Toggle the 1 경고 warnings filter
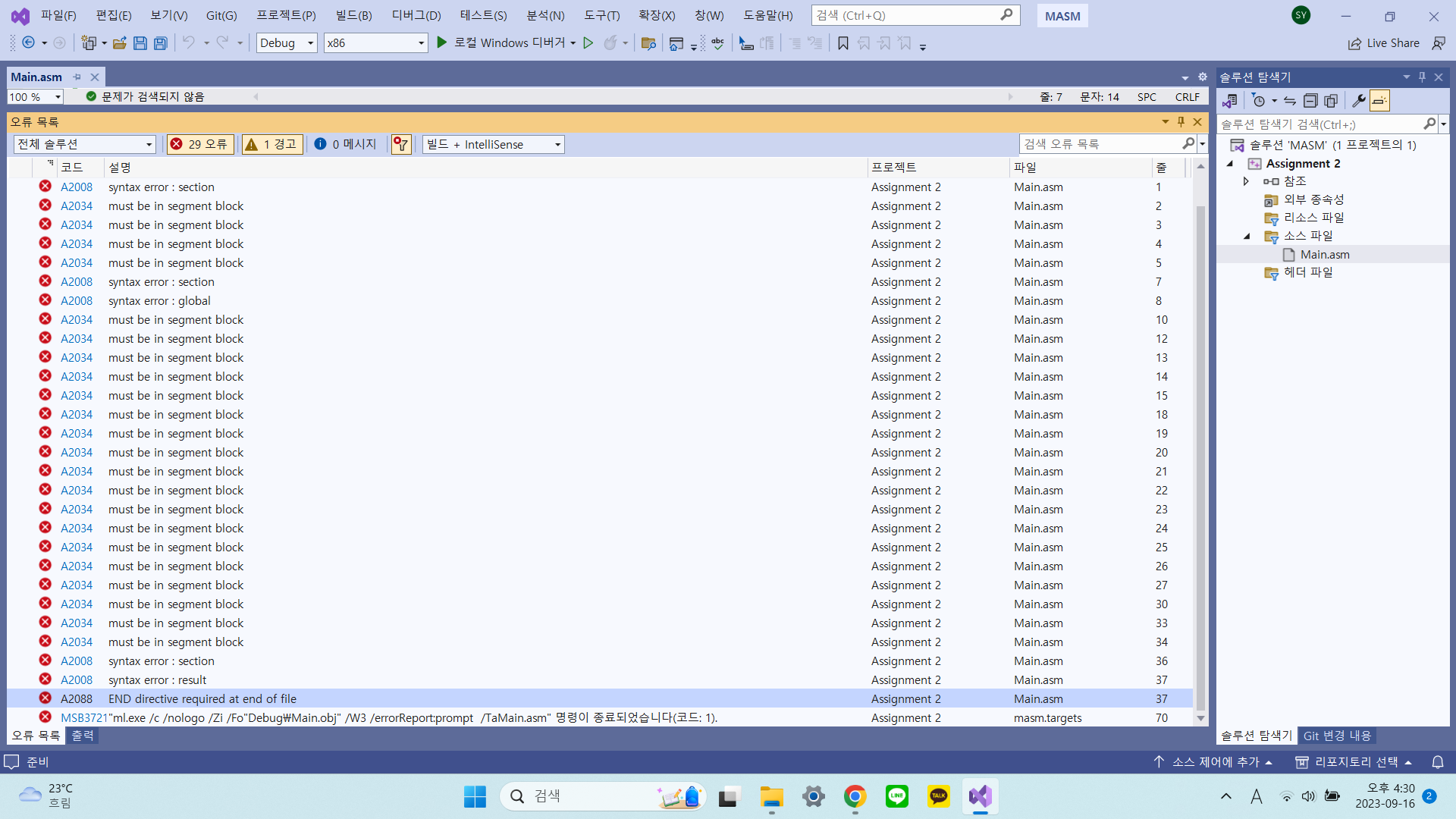 click(271, 143)
